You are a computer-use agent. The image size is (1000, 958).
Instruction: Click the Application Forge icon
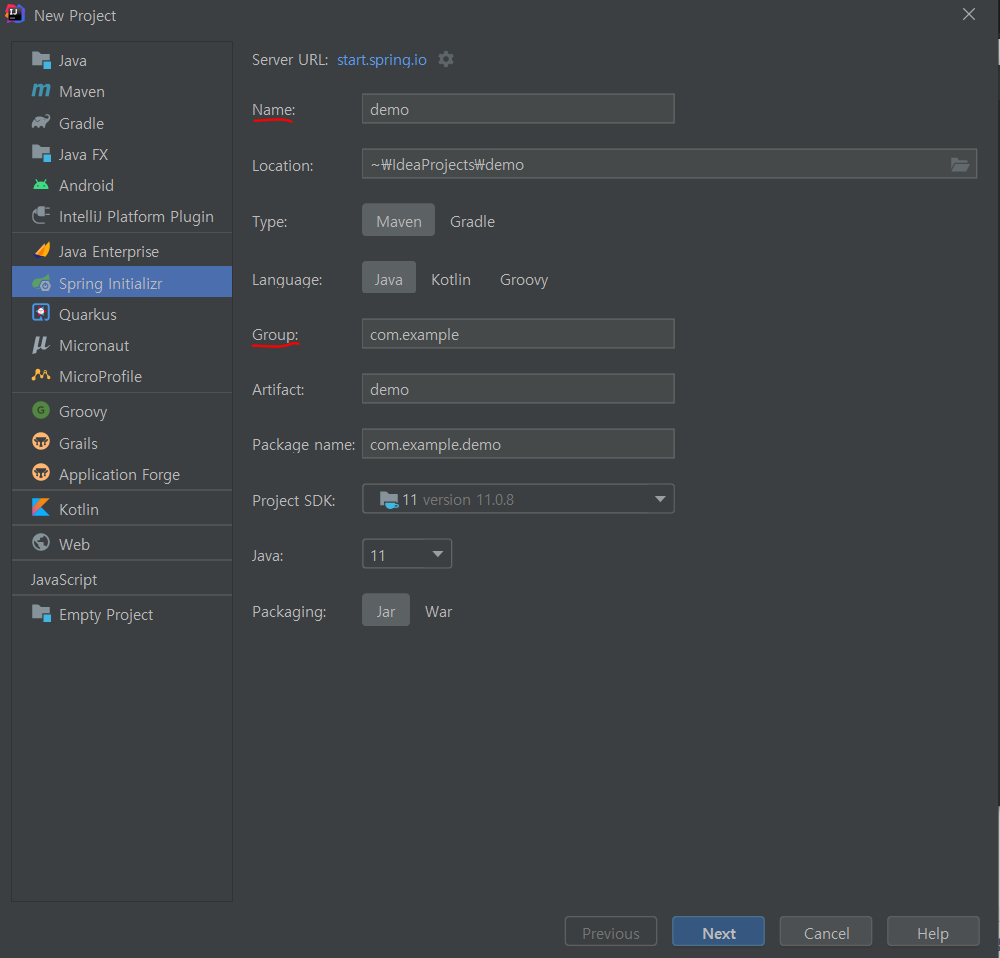41,473
